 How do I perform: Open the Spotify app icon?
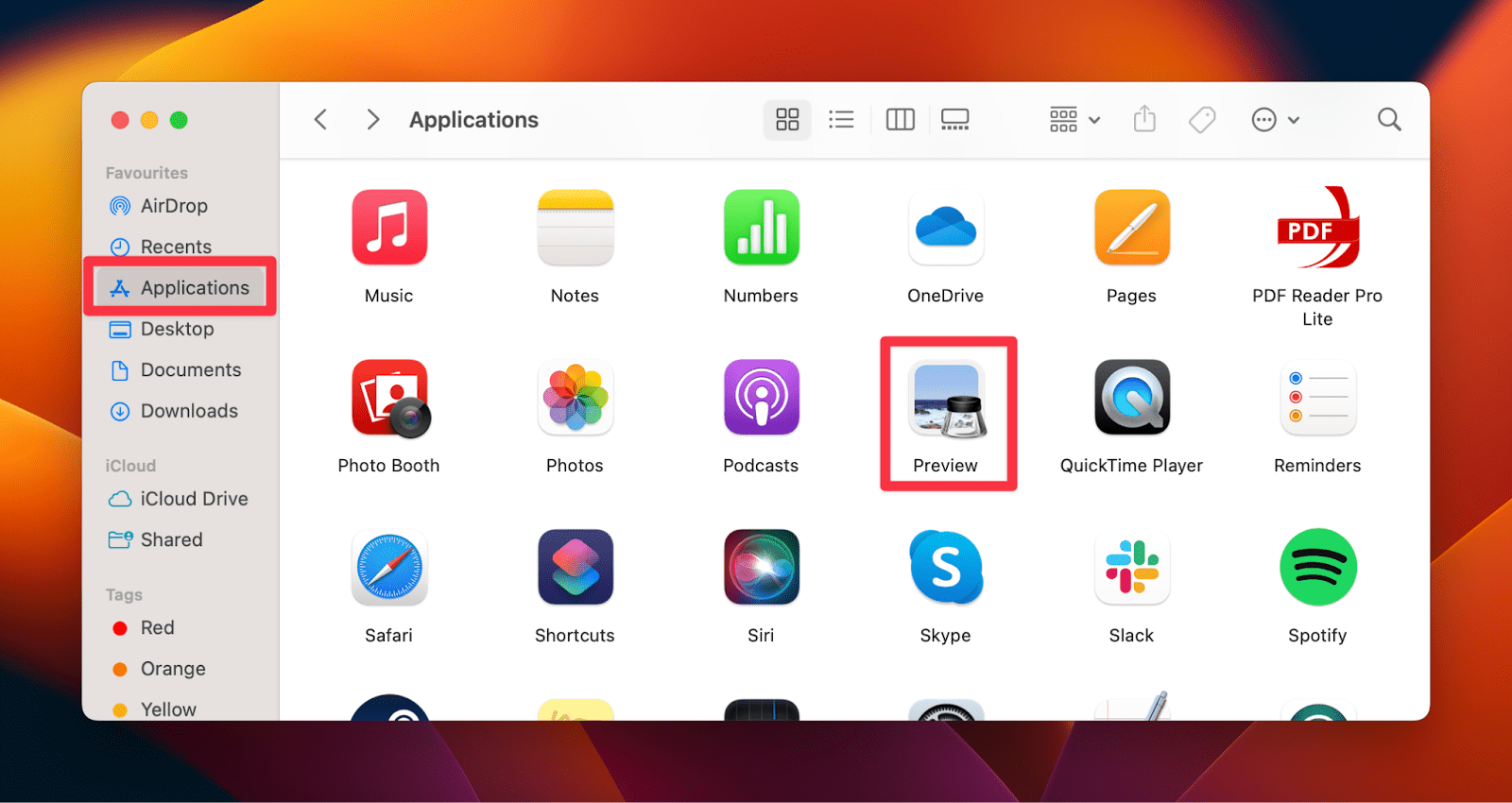click(1317, 568)
